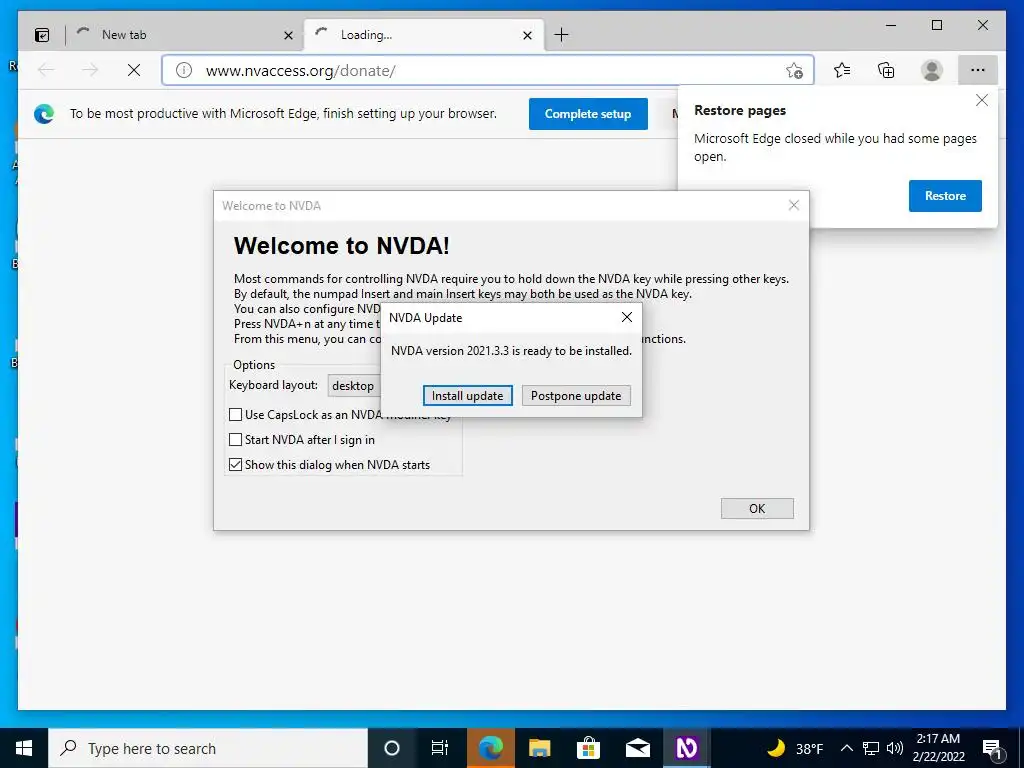The image size is (1024, 768).
Task: Open a new browser tab
Action: 561,35
